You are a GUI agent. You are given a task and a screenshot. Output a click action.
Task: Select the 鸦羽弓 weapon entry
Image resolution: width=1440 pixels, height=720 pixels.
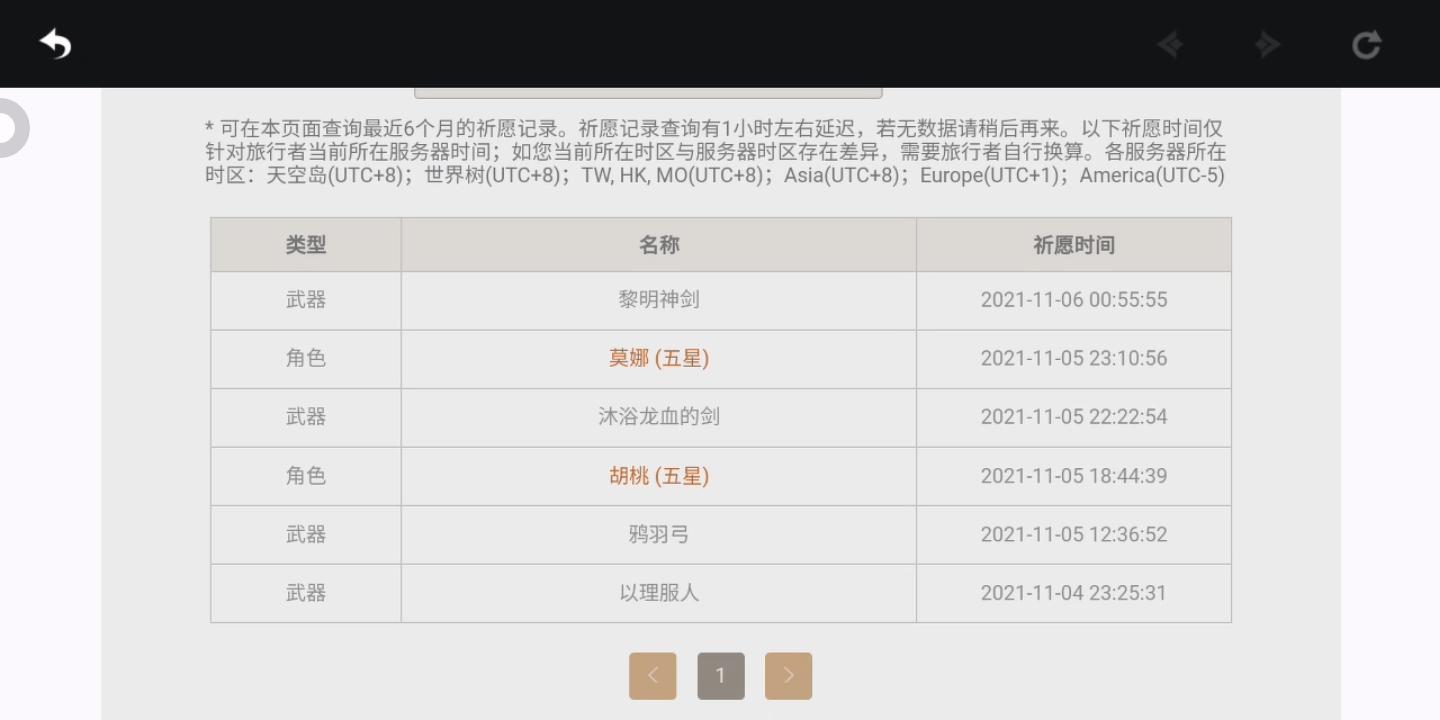point(659,534)
